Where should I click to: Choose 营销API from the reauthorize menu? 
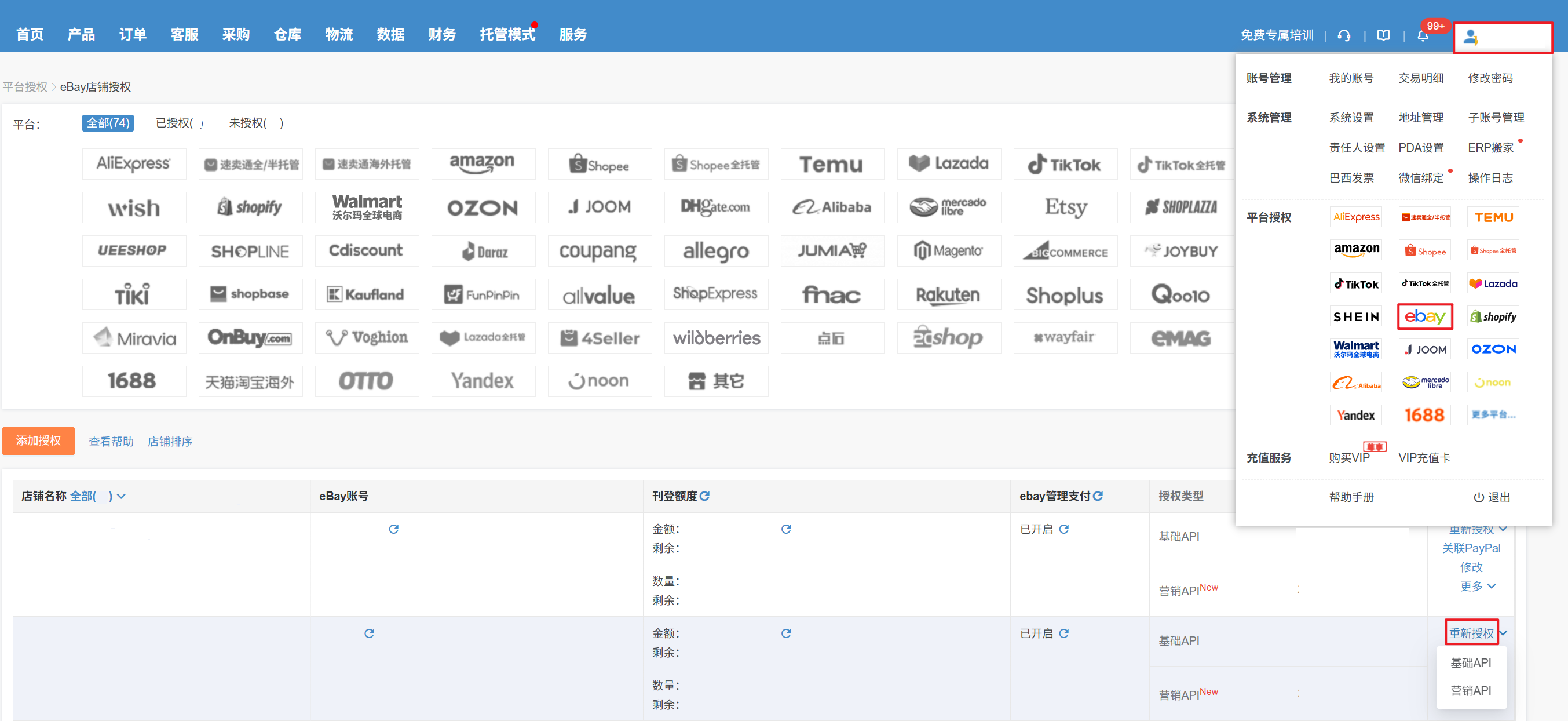(1471, 690)
